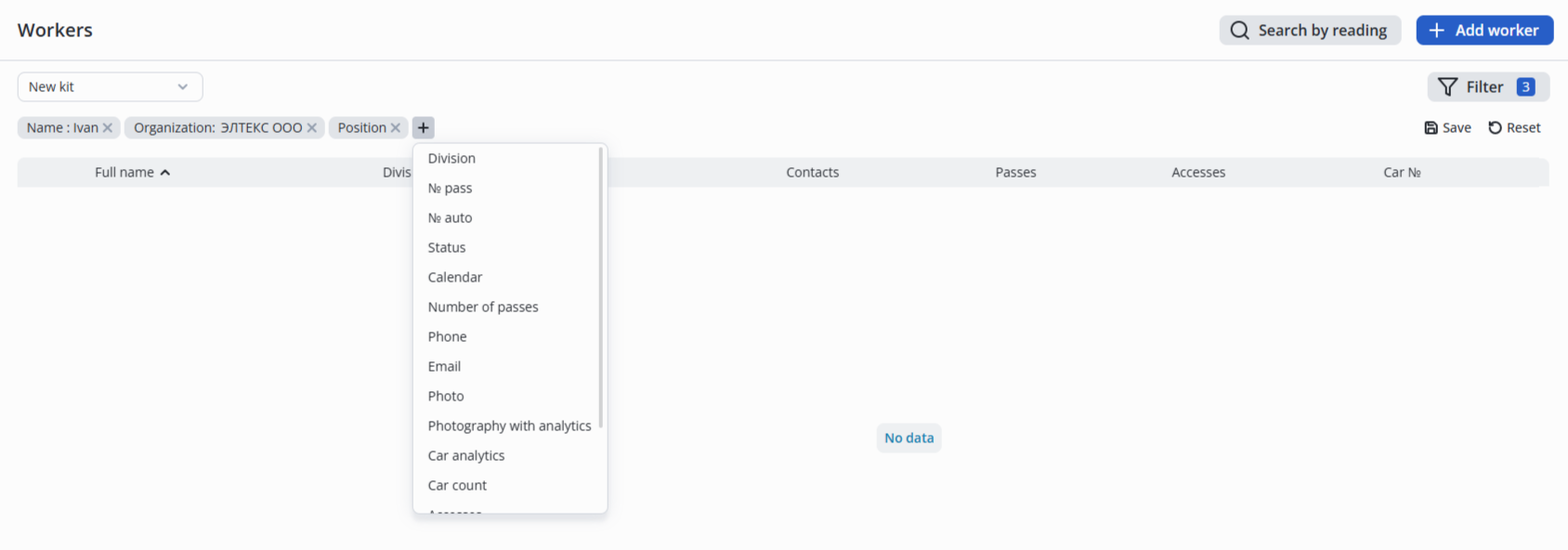Remove the Name: Ivan filter chip

(x=108, y=128)
